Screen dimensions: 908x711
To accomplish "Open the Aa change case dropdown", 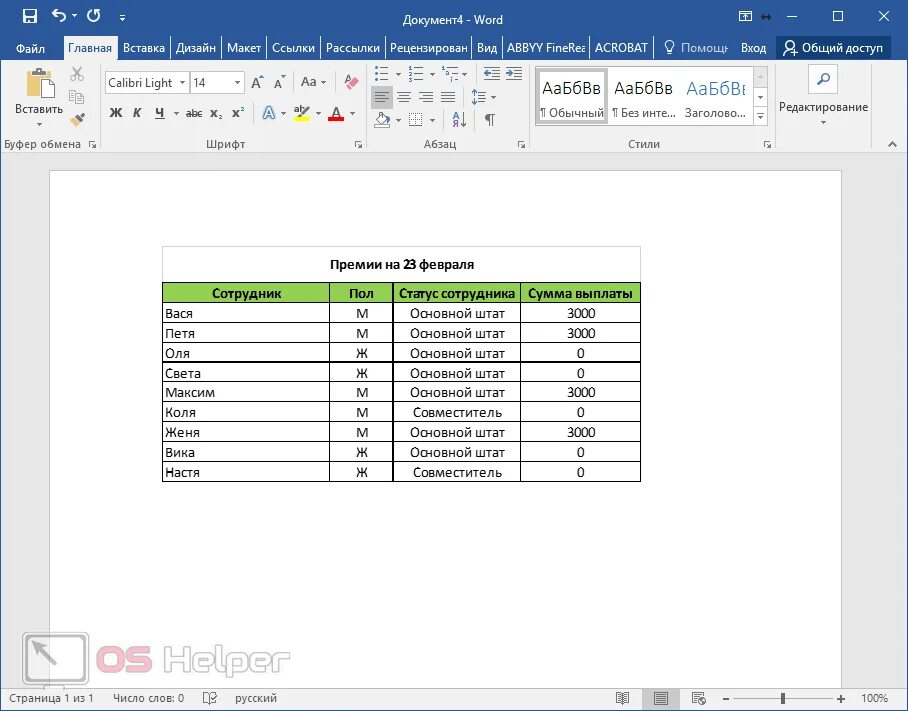I will [x=313, y=82].
